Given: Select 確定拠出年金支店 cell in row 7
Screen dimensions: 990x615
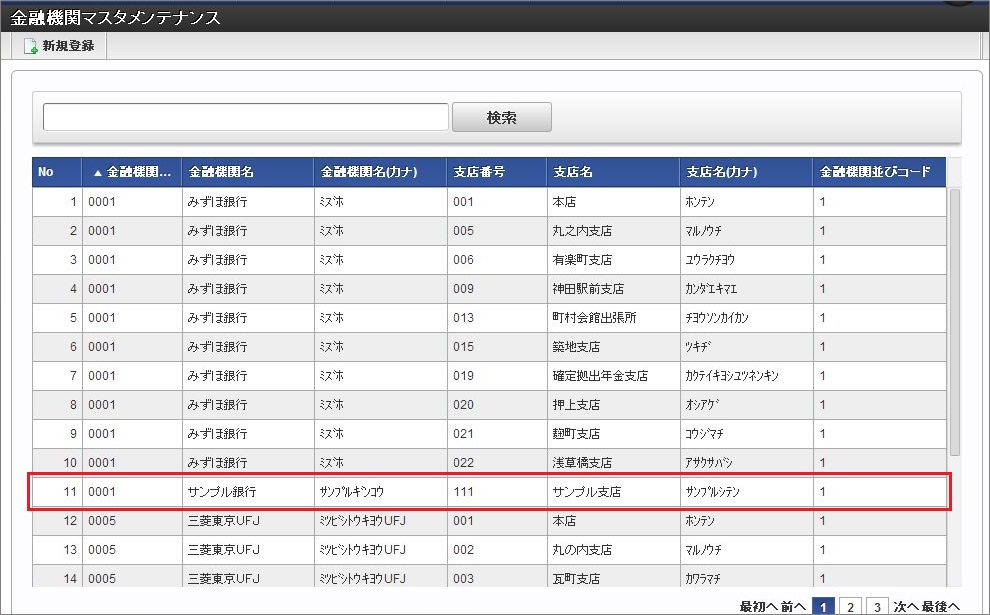Looking at the screenshot, I should pyautogui.click(x=613, y=376).
